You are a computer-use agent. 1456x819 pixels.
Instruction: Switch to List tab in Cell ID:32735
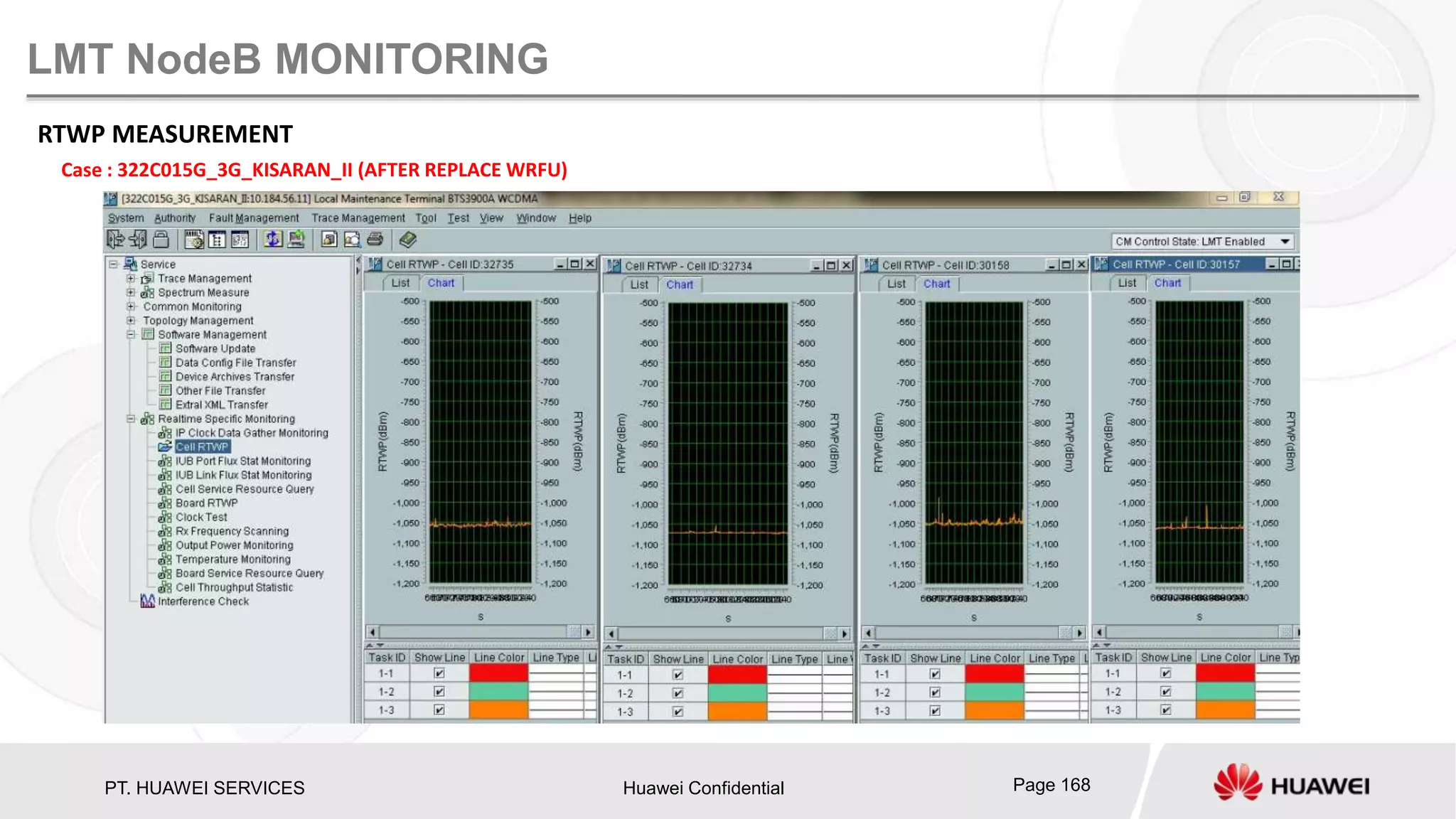tap(400, 283)
